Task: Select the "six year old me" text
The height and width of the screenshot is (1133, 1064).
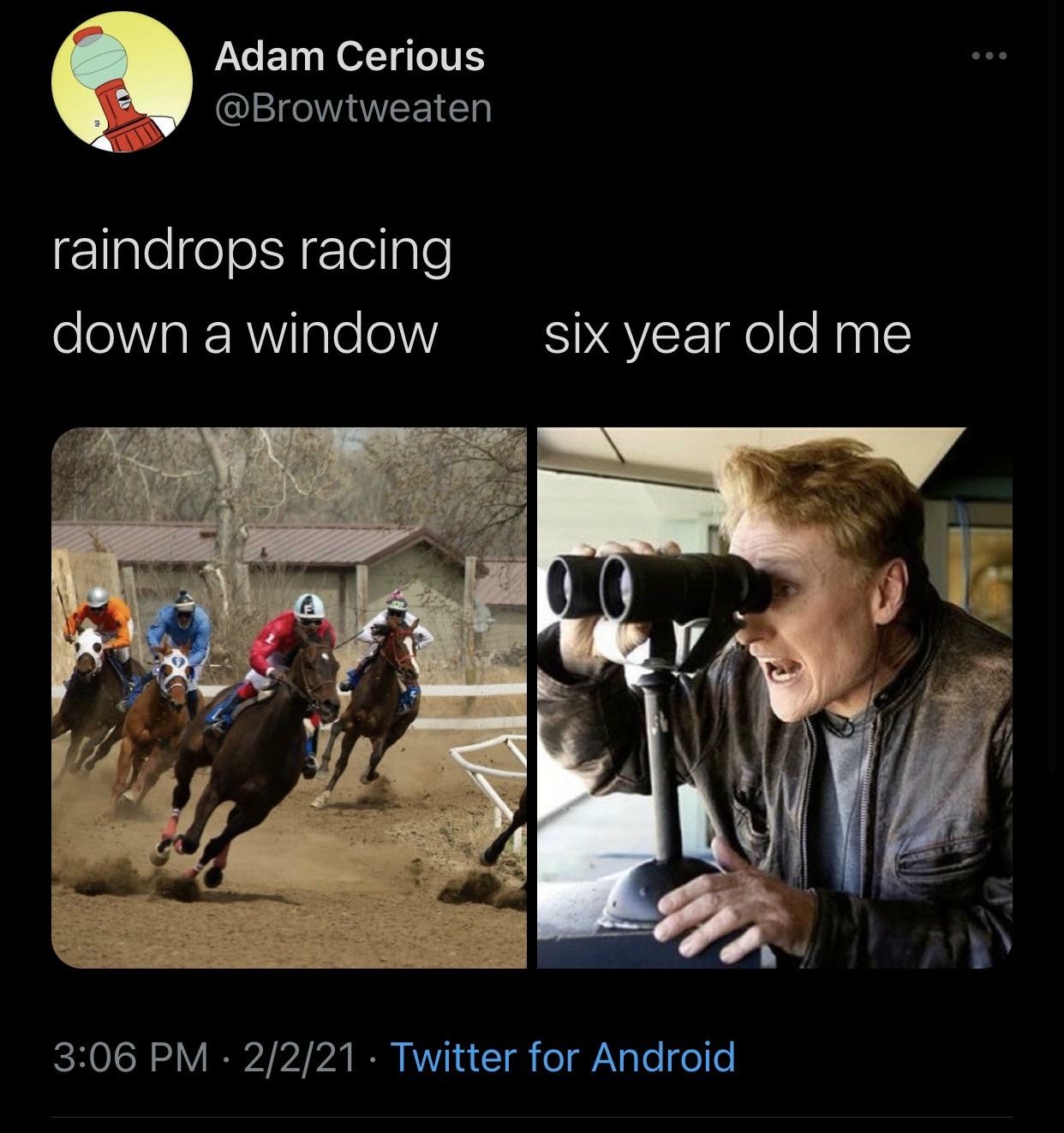Action: (727, 336)
